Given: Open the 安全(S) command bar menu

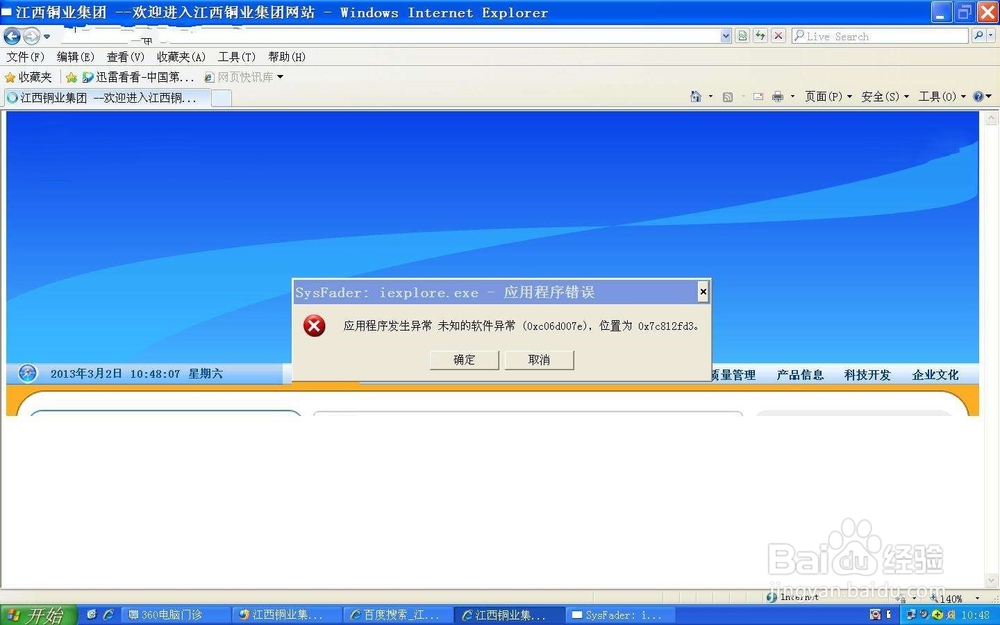Looking at the screenshot, I should tap(885, 97).
